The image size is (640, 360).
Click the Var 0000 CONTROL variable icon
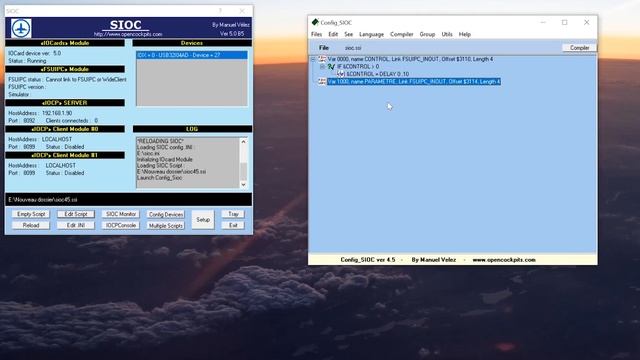coord(322,59)
